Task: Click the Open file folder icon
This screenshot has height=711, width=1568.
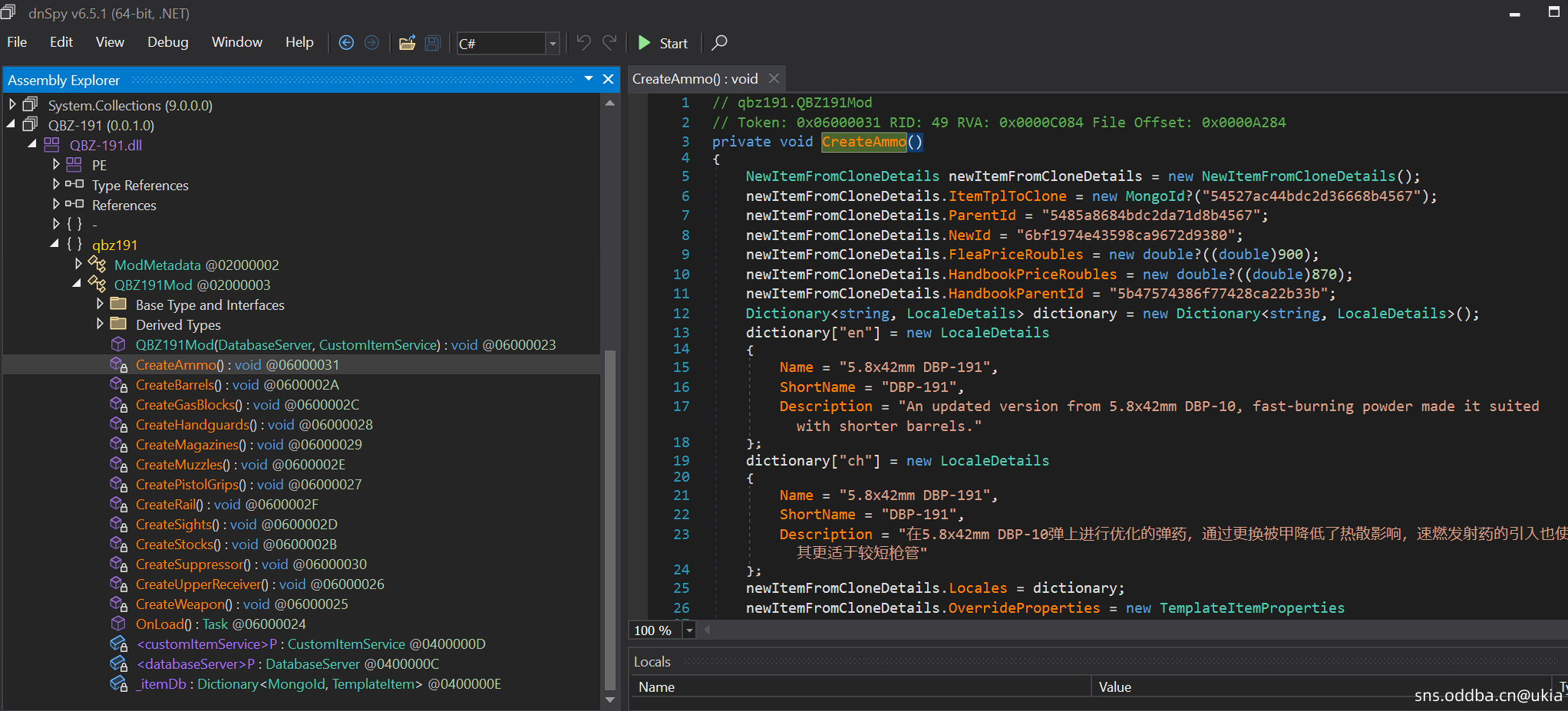Action: pyautogui.click(x=407, y=43)
